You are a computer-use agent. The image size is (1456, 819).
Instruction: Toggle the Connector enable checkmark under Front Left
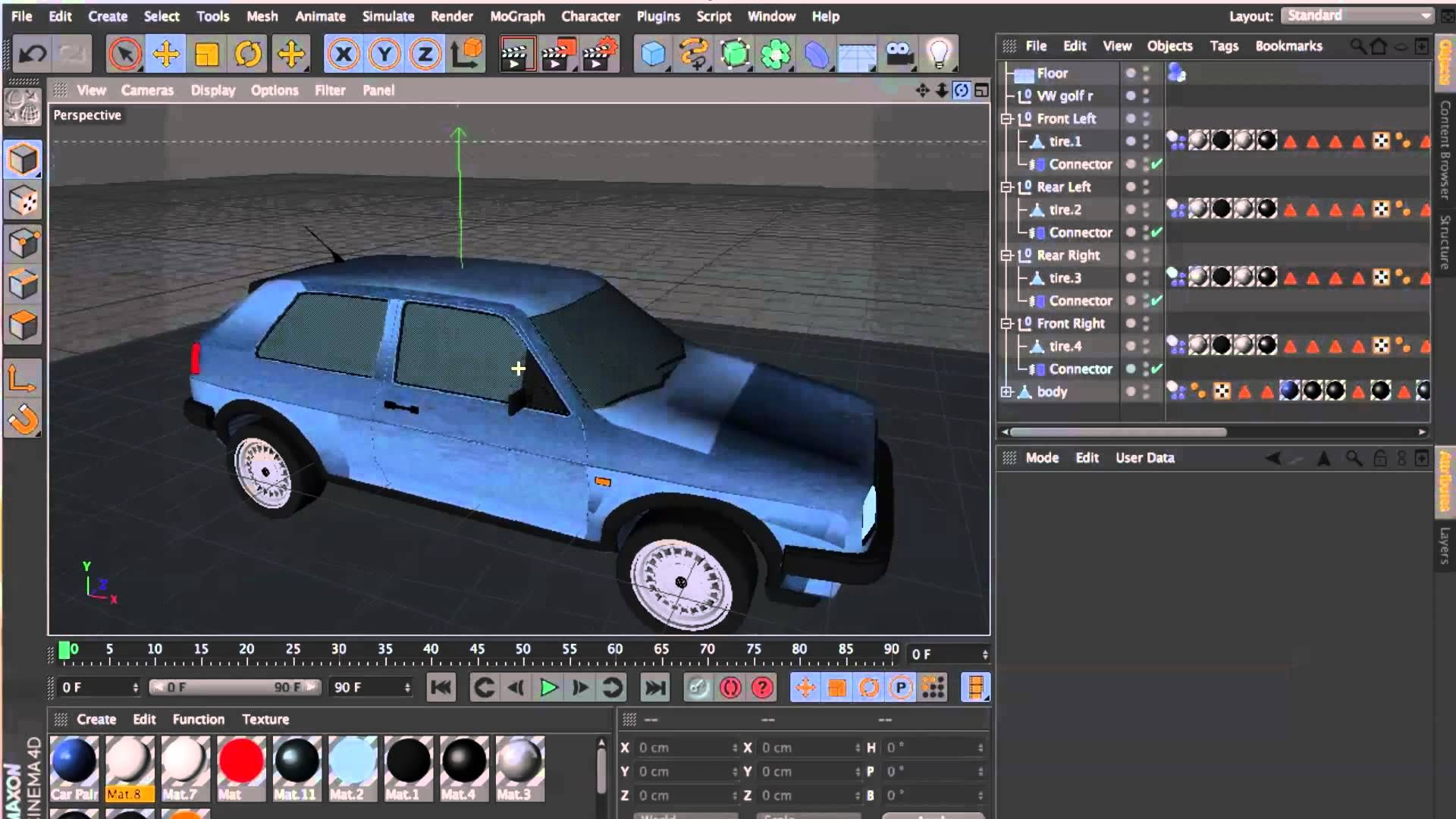click(x=1156, y=164)
